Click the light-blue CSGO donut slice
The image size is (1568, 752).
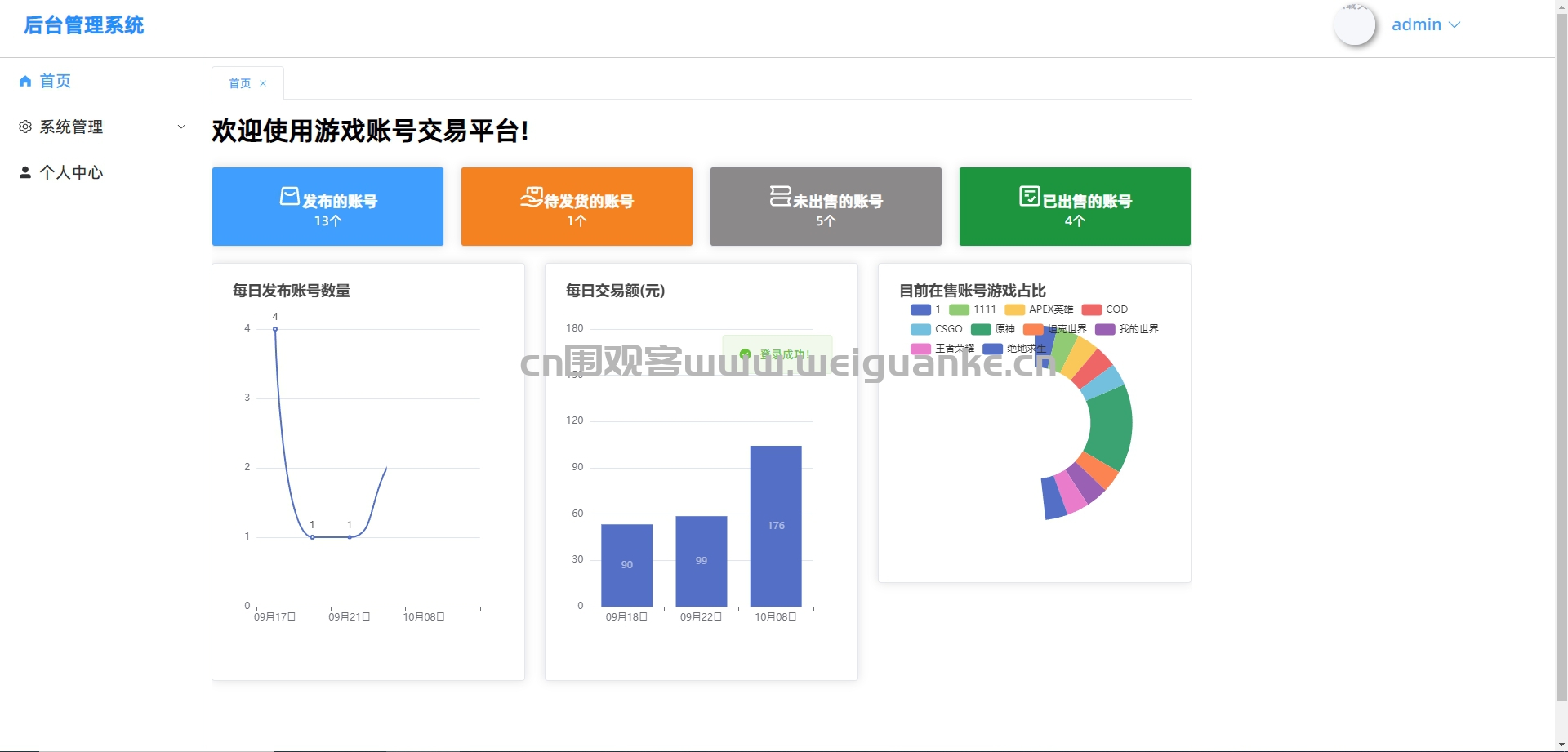pyautogui.click(x=1104, y=382)
